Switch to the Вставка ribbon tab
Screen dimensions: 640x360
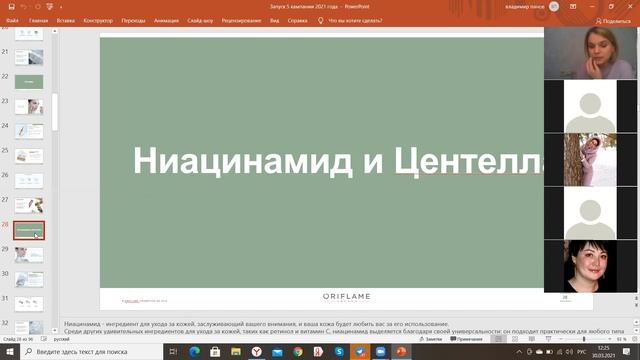point(66,20)
